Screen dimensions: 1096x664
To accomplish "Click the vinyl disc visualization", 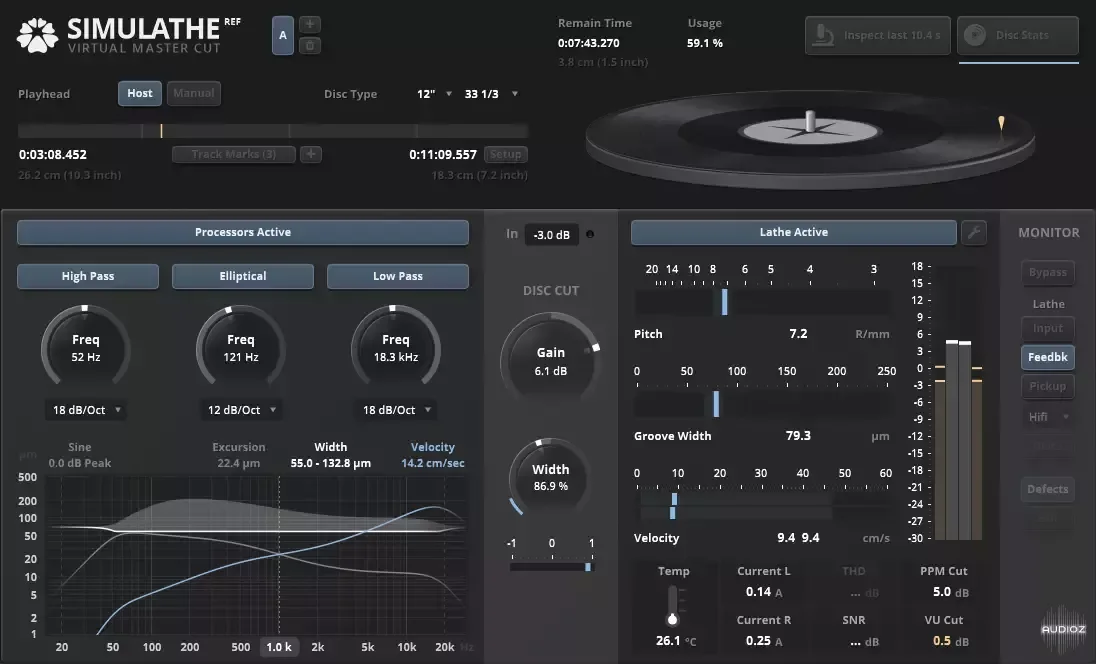I will coord(809,140).
